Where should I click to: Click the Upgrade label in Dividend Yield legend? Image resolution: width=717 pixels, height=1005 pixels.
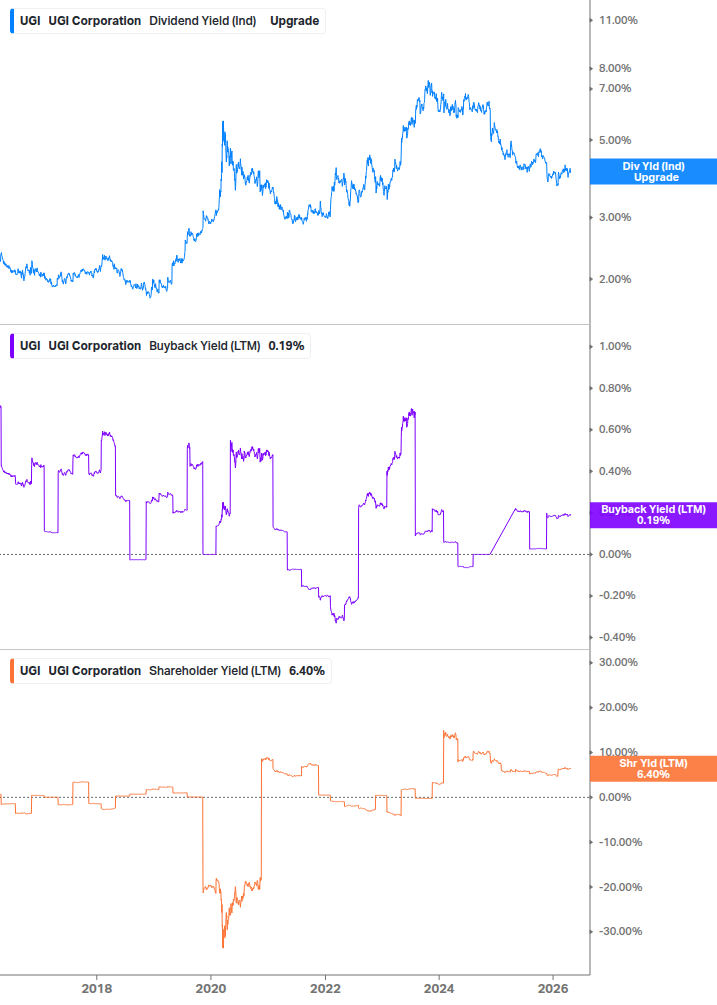click(294, 21)
